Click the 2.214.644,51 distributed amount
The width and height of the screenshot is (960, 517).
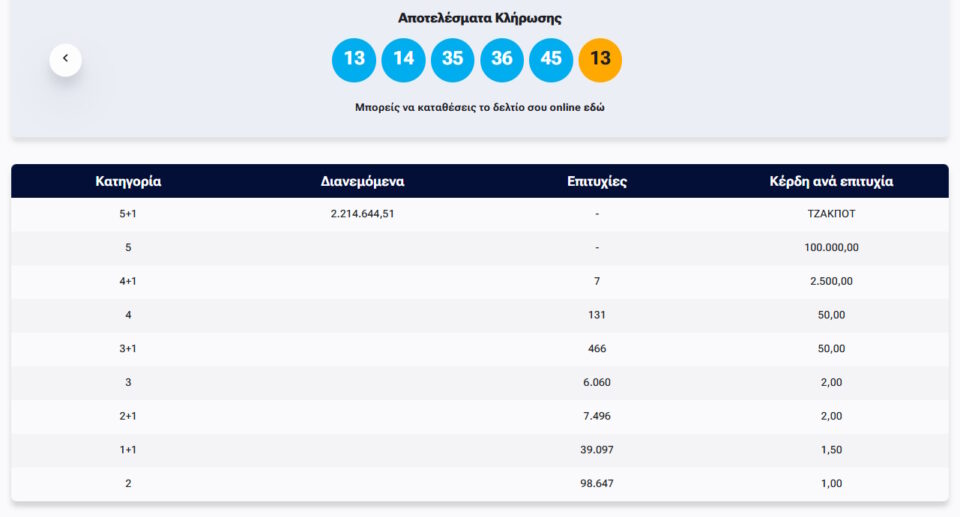tap(362, 214)
